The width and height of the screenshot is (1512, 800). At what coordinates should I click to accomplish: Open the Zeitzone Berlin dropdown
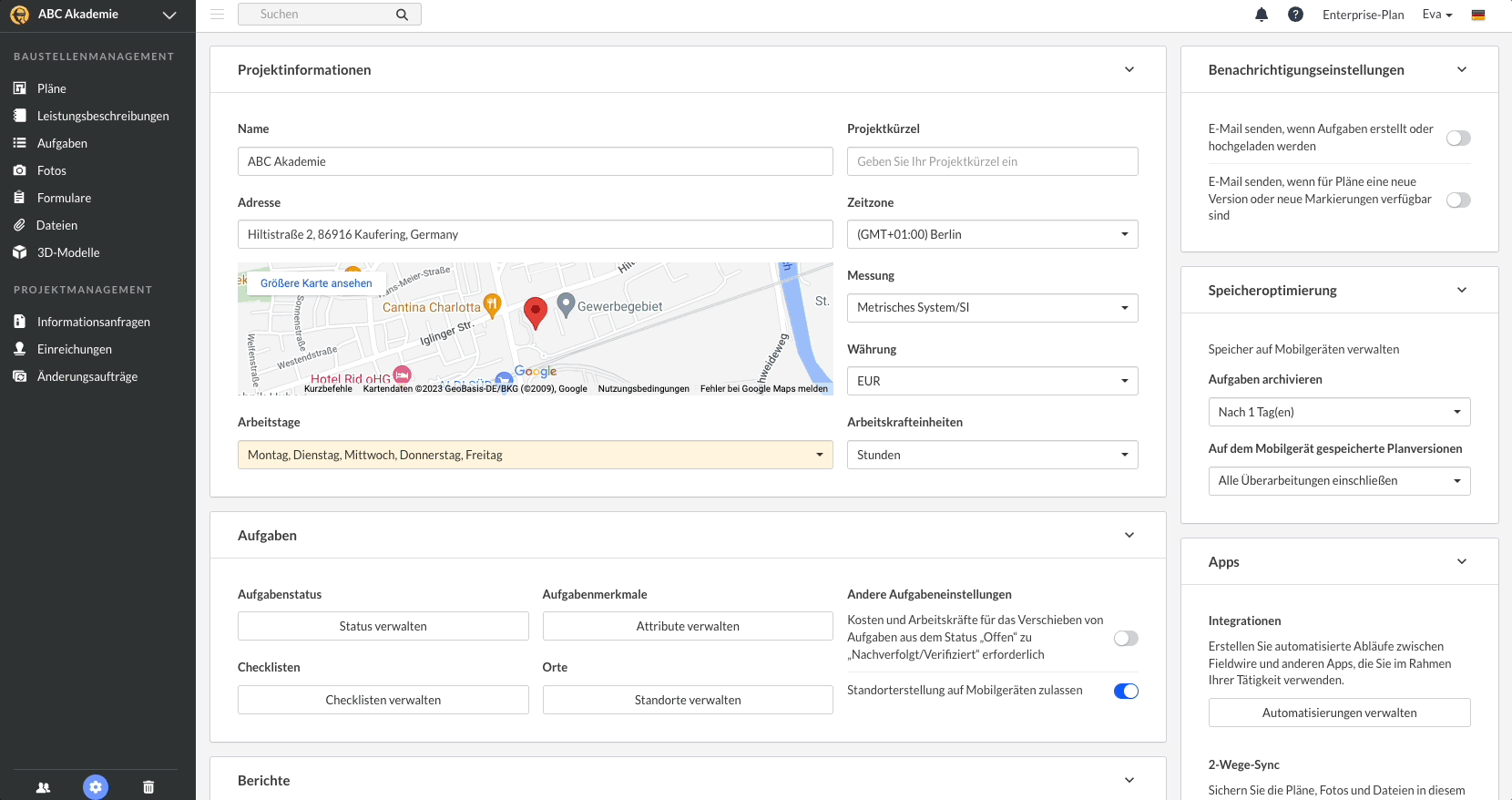coord(992,234)
